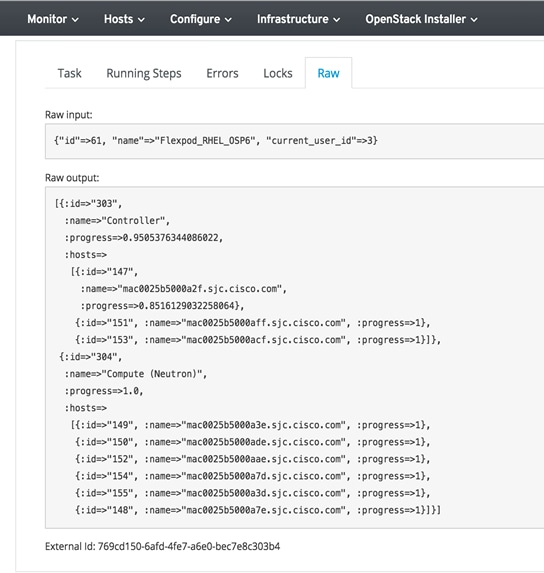
Task: Click the raw input text starting with "id"=>61
Action: (x=216, y=141)
